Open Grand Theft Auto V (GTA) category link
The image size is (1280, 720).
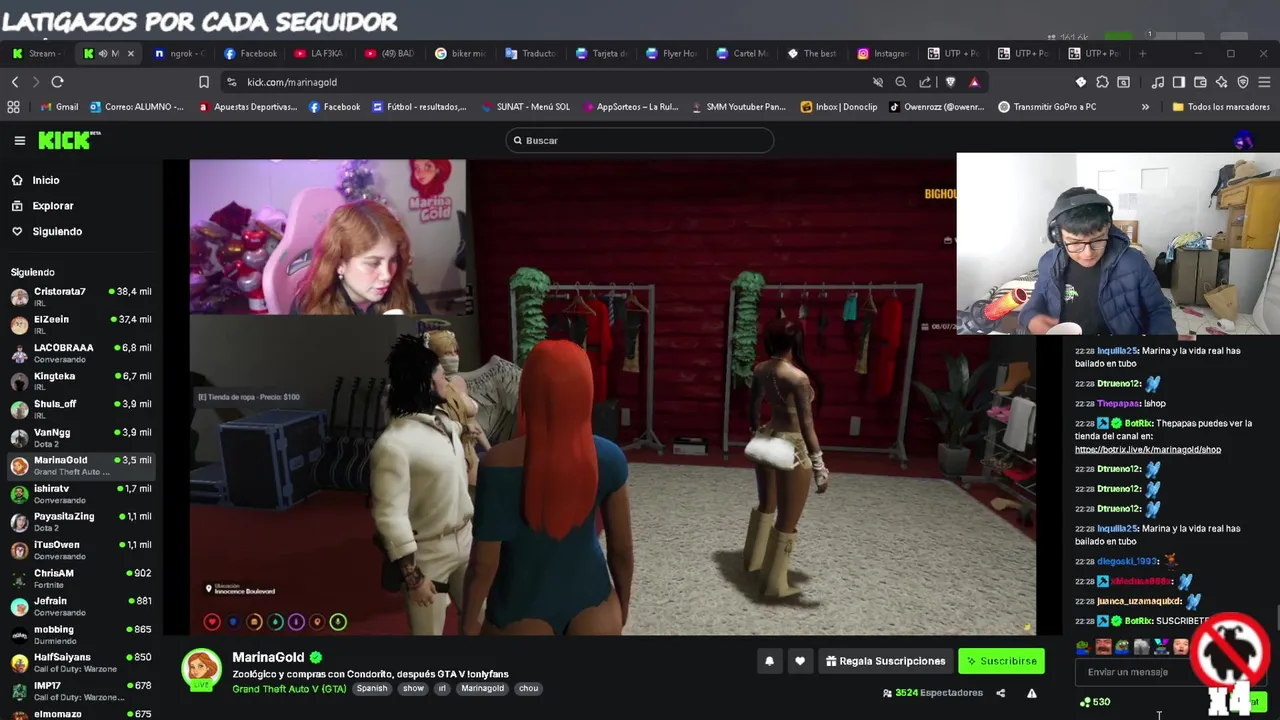289,689
